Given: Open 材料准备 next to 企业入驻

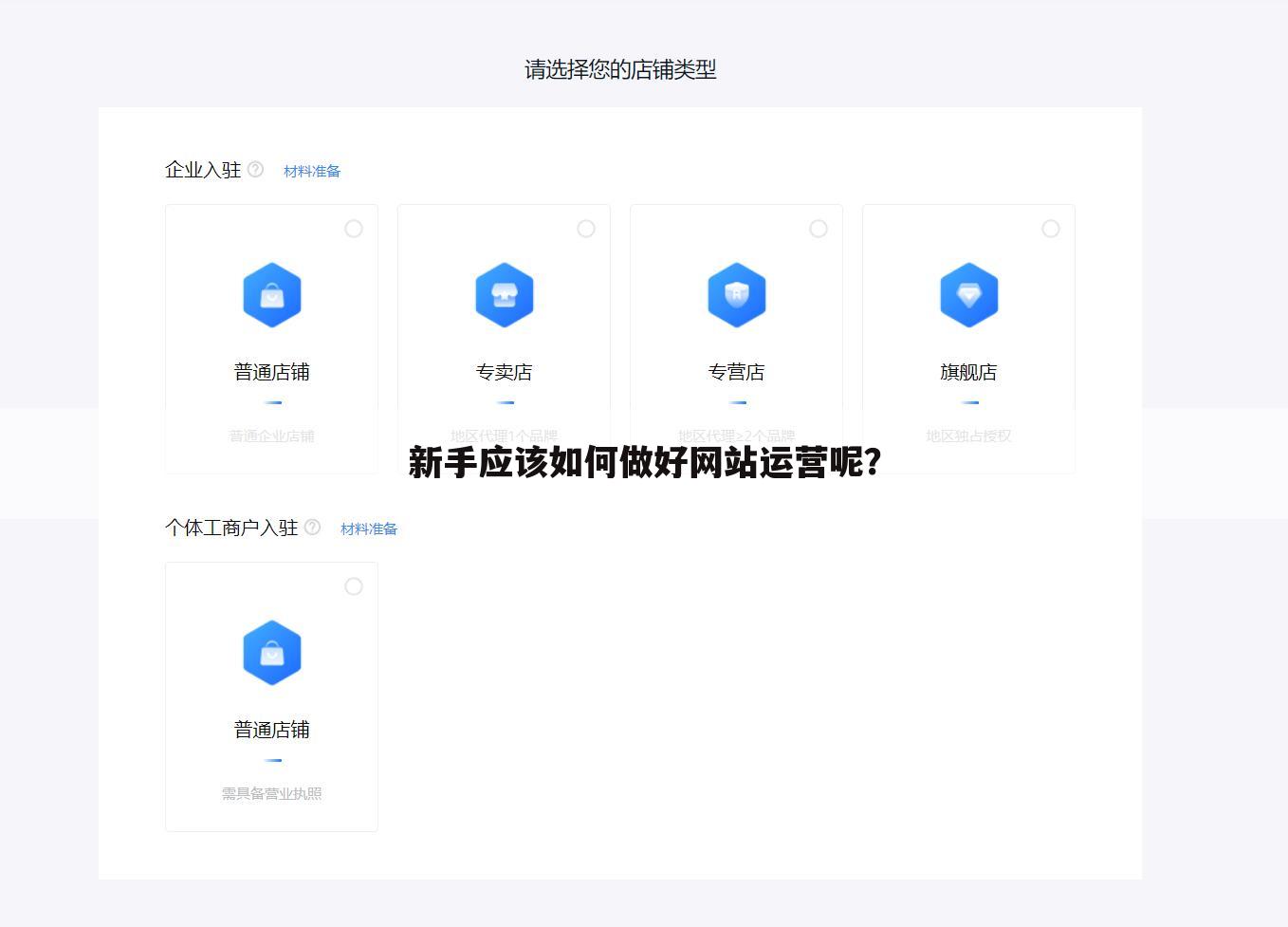Looking at the screenshot, I should point(312,171).
